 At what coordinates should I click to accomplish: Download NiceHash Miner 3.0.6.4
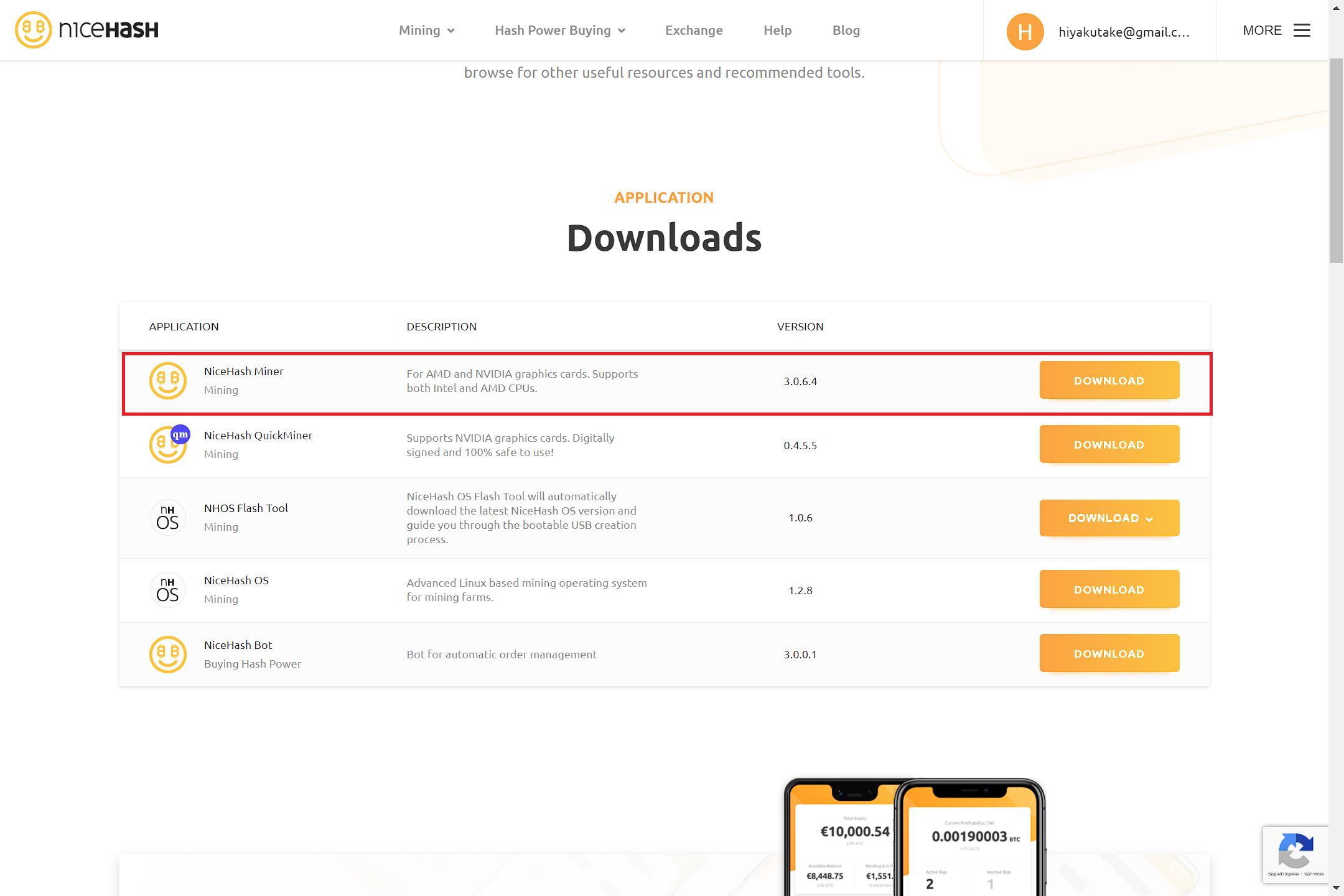pyautogui.click(x=1109, y=380)
